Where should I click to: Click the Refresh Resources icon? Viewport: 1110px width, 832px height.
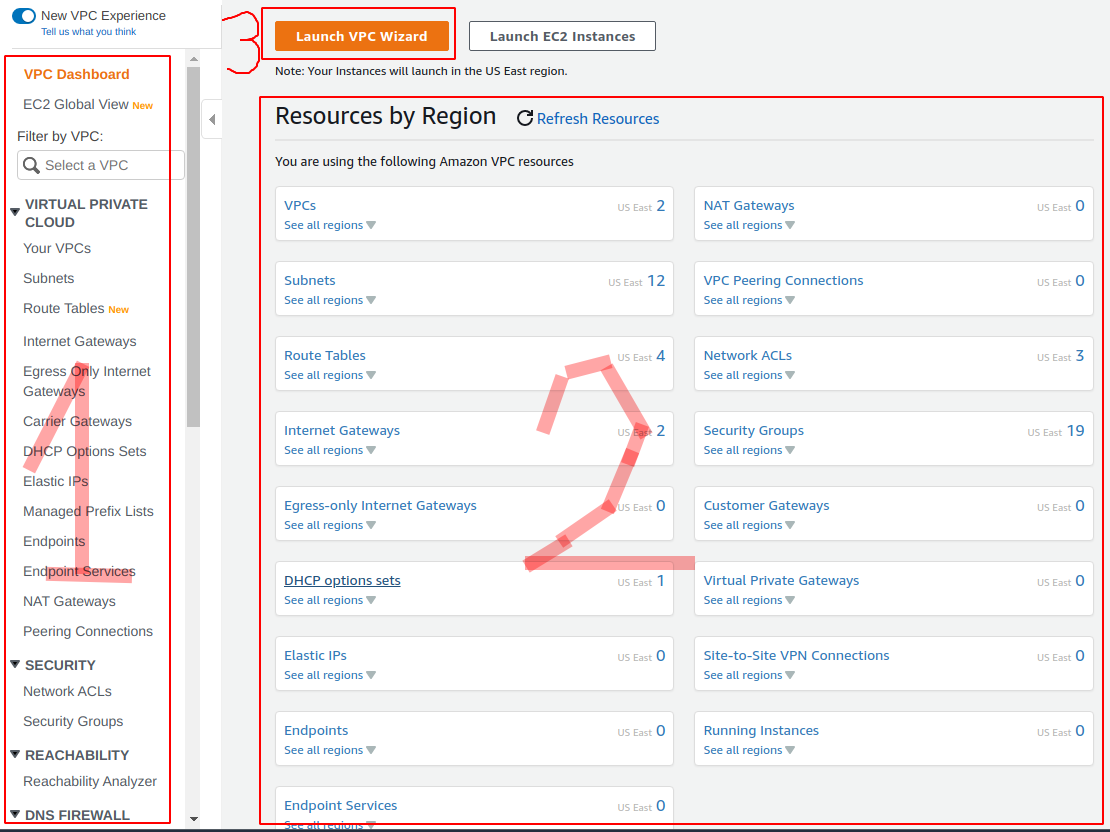(x=525, y=118)
